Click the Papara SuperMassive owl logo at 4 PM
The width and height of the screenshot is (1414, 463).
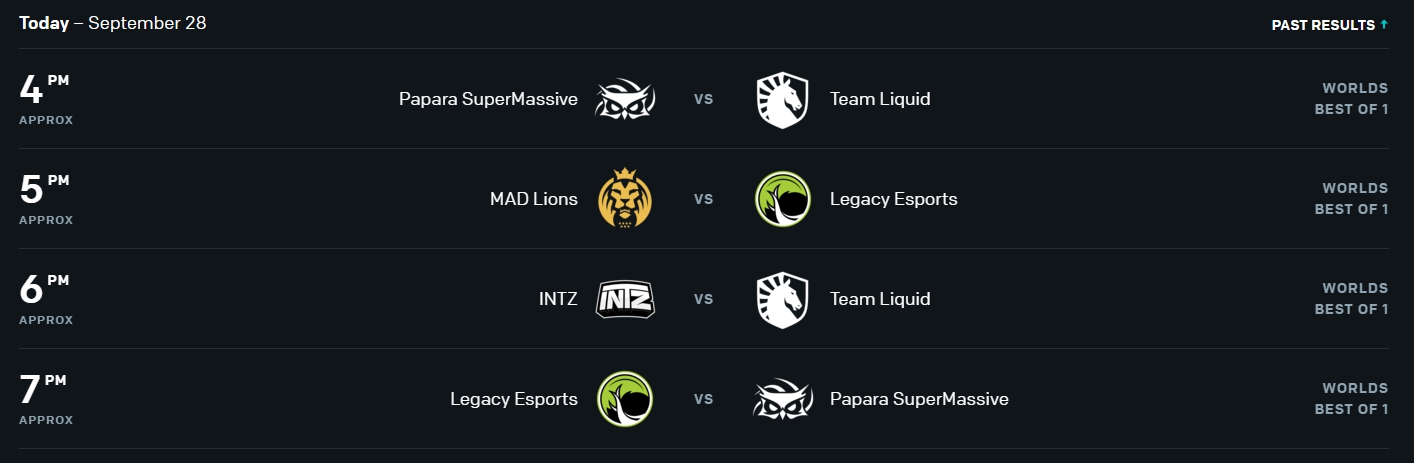(x=625, y=99)
